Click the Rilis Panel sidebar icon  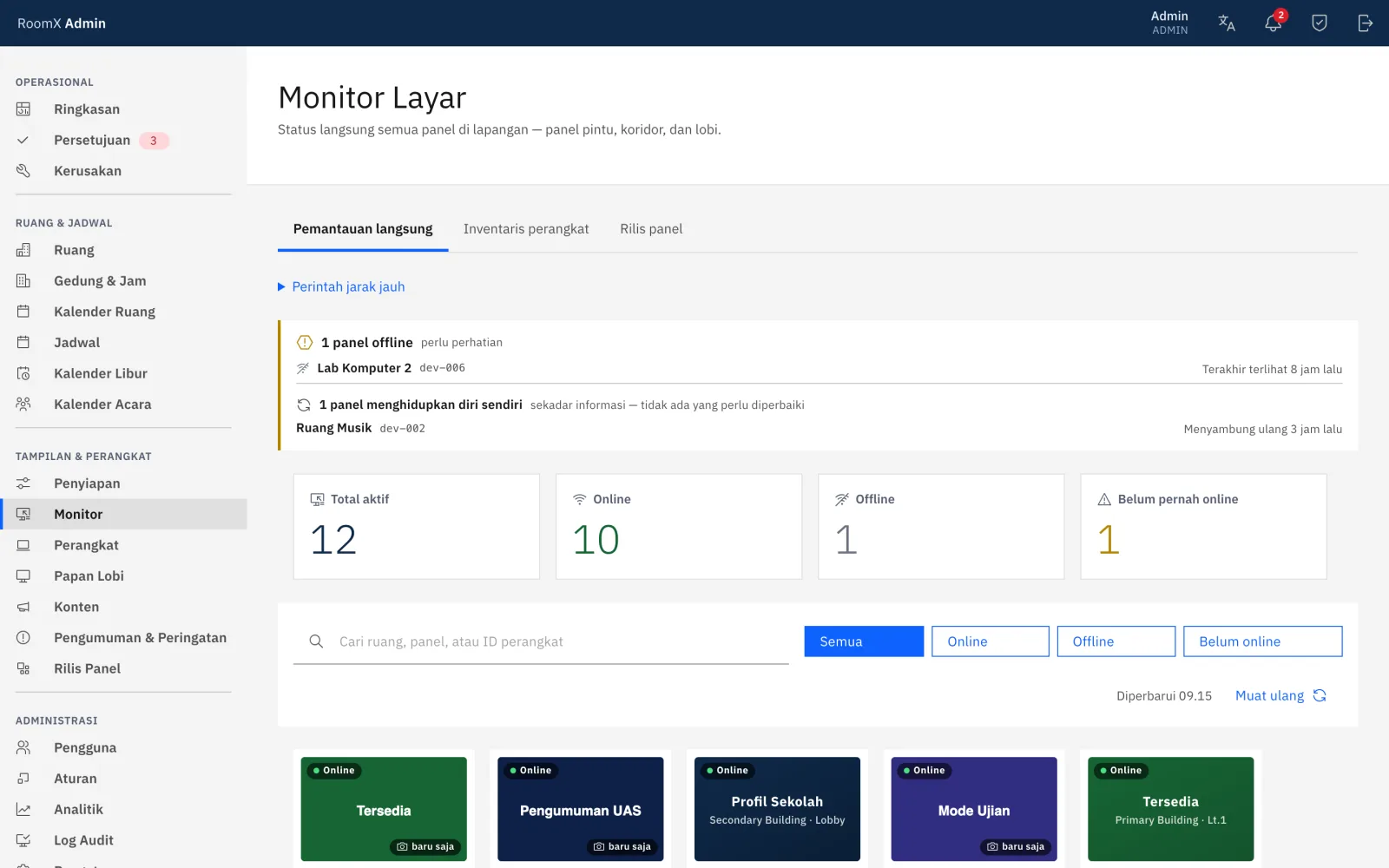pos(23,668)
